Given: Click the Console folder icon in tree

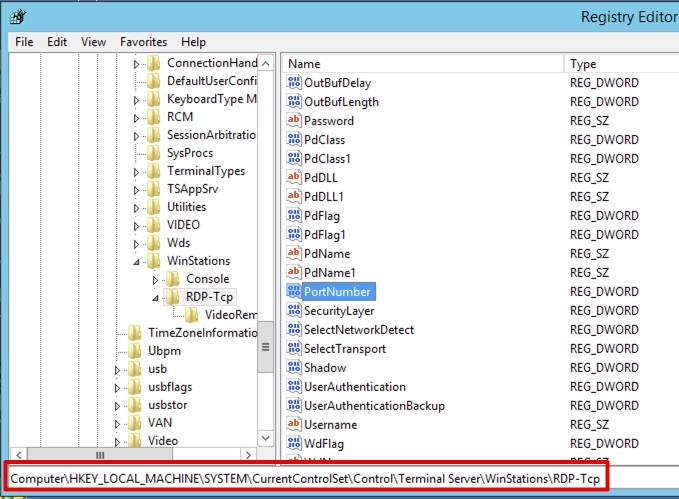Looking at the screenshot, I should pyautogui.click(x=171, y=279).
